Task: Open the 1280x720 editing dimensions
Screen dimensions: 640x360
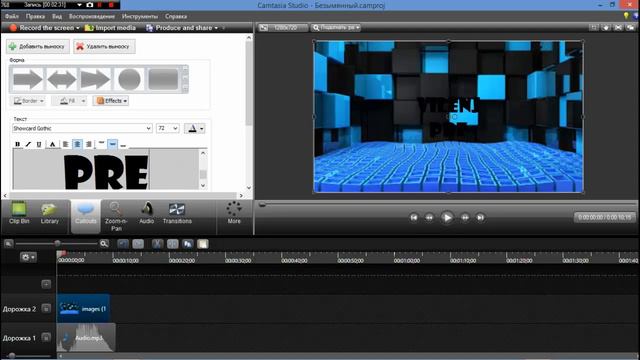Action: (x=284, y=28)
